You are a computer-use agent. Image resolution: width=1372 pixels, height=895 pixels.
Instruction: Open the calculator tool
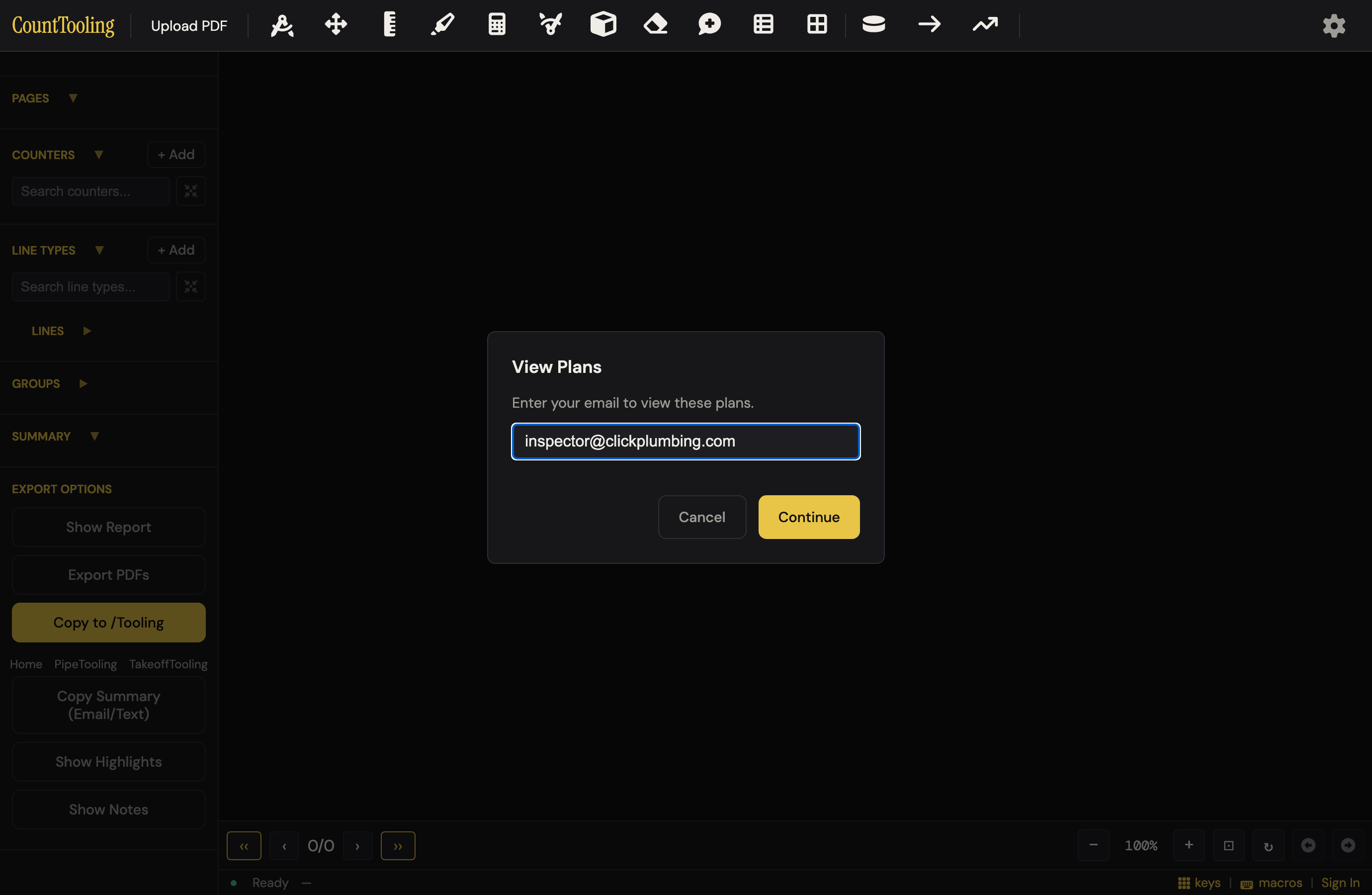coord(496,25)
